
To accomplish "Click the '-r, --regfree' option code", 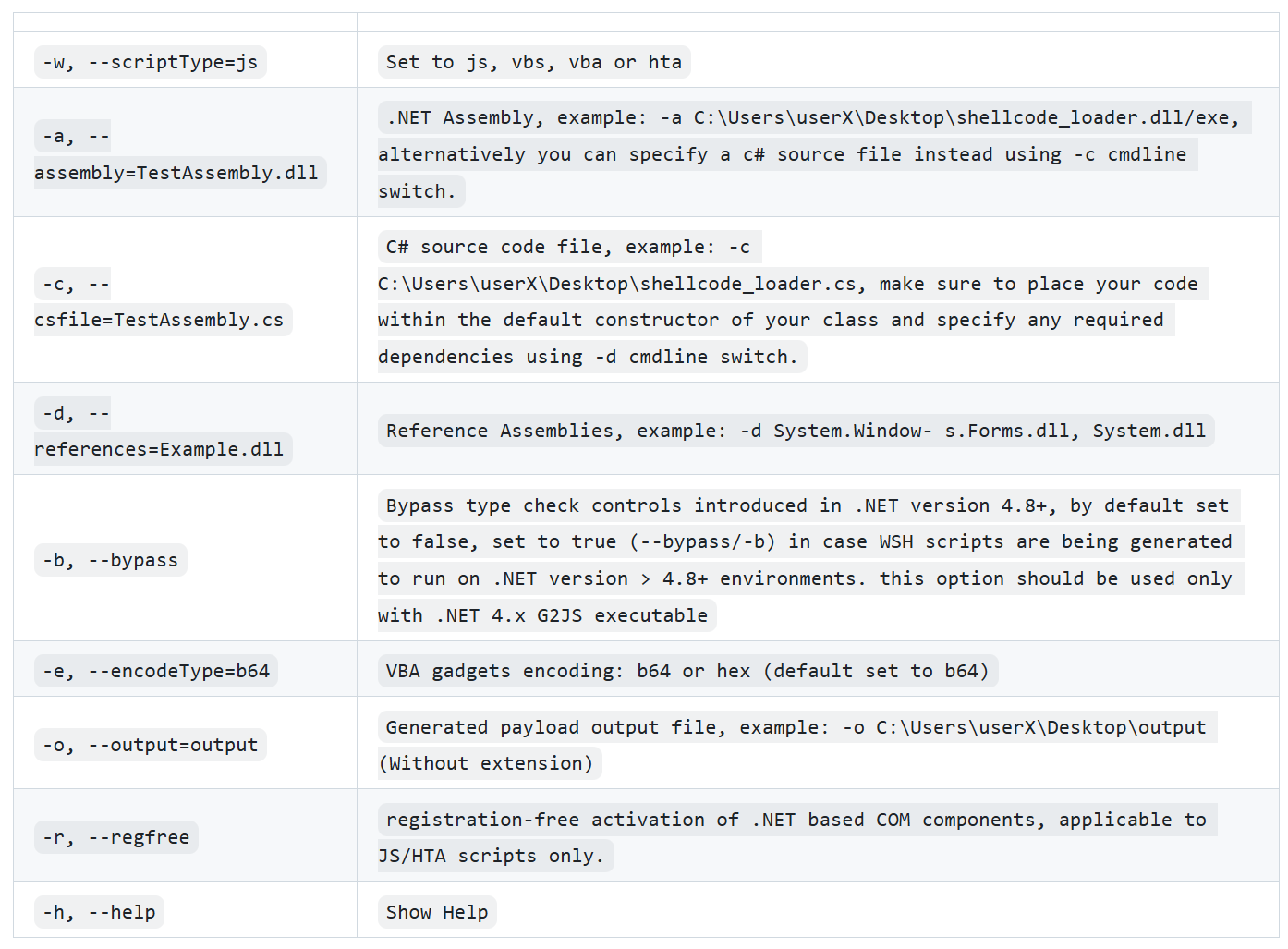I will (115, 838).
